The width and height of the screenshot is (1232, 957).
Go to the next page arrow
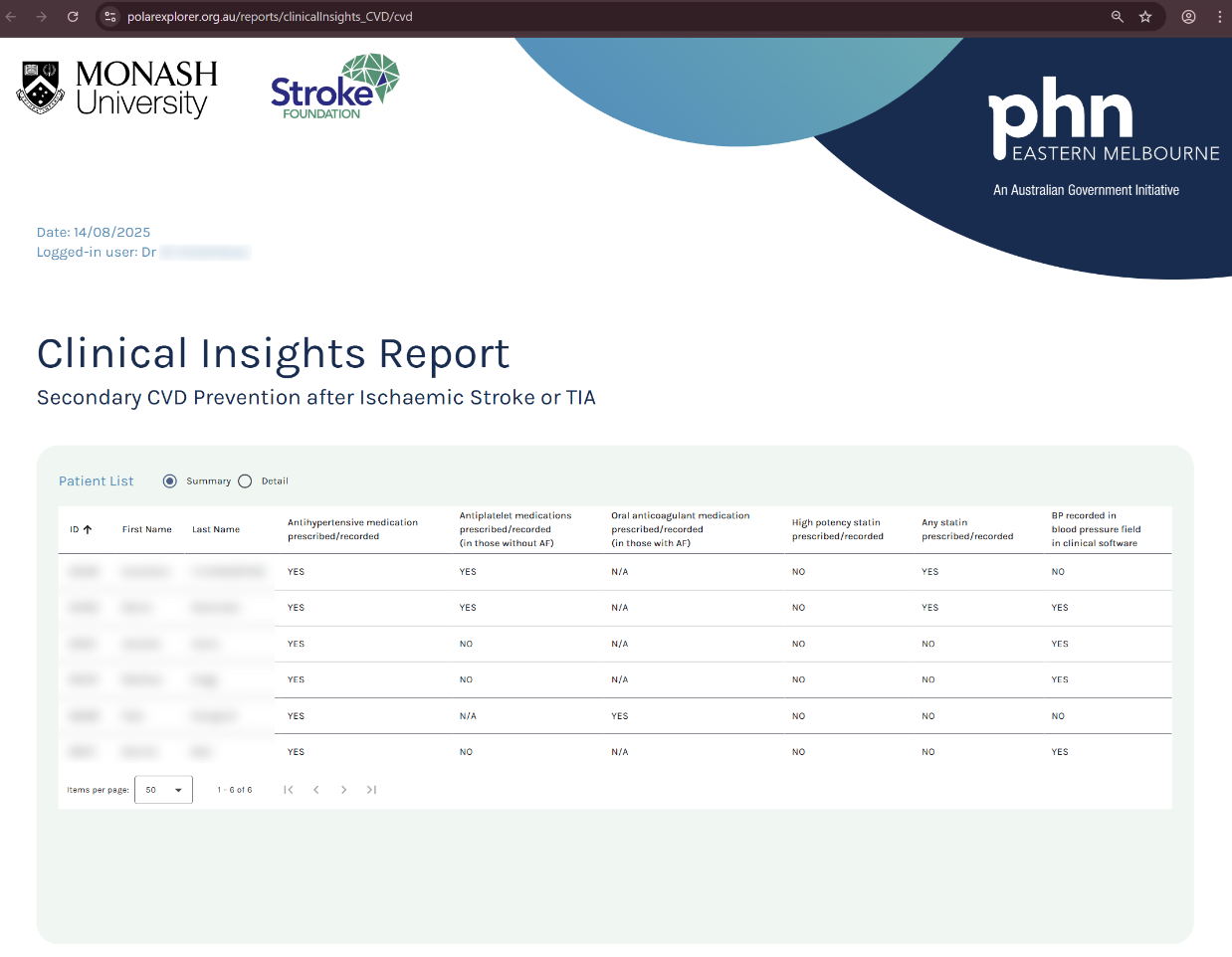click(x=343, y=790)
